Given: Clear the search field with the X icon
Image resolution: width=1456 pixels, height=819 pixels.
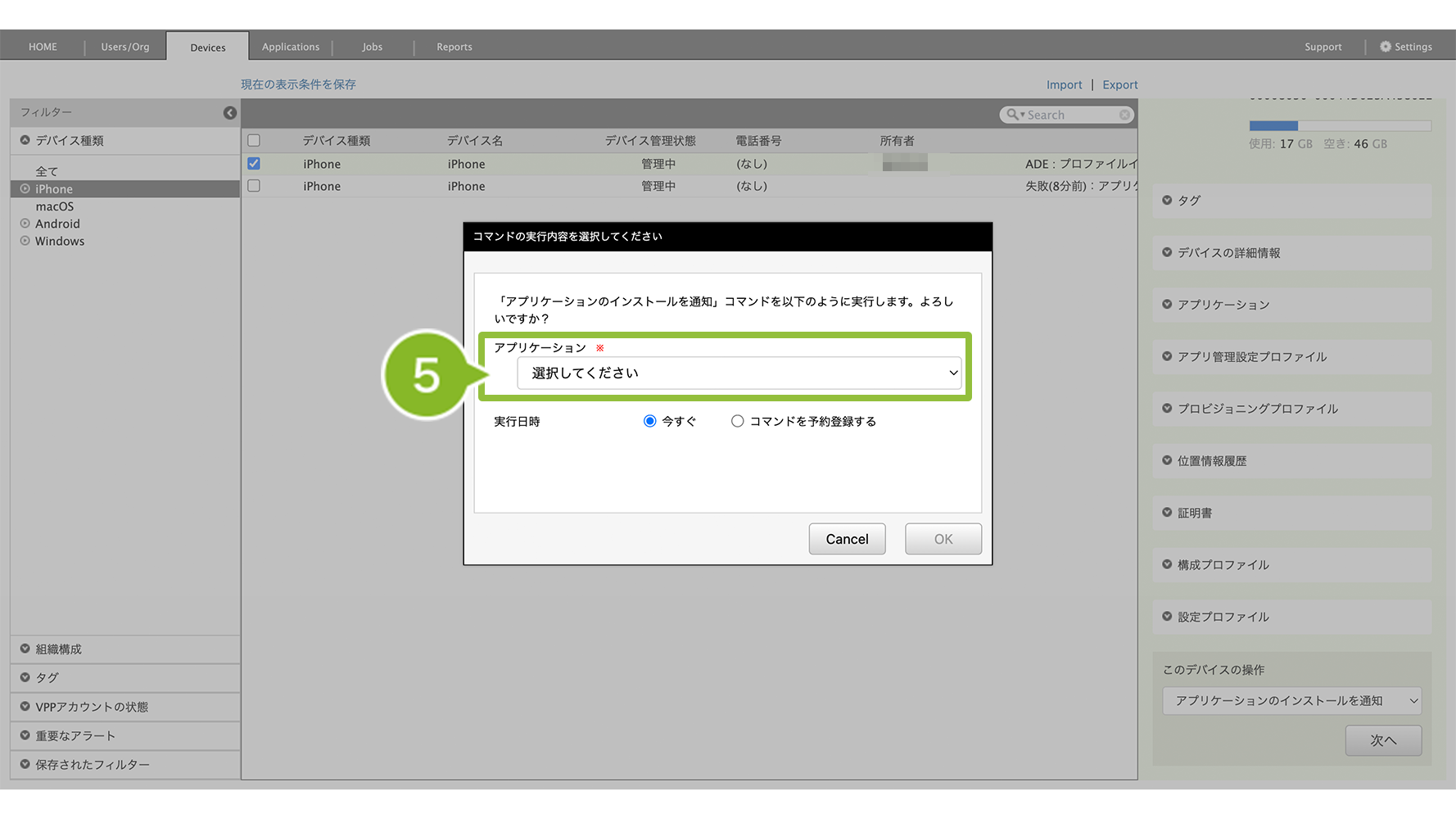Looking at the screenshot, I should click(x=1124, y=115).
